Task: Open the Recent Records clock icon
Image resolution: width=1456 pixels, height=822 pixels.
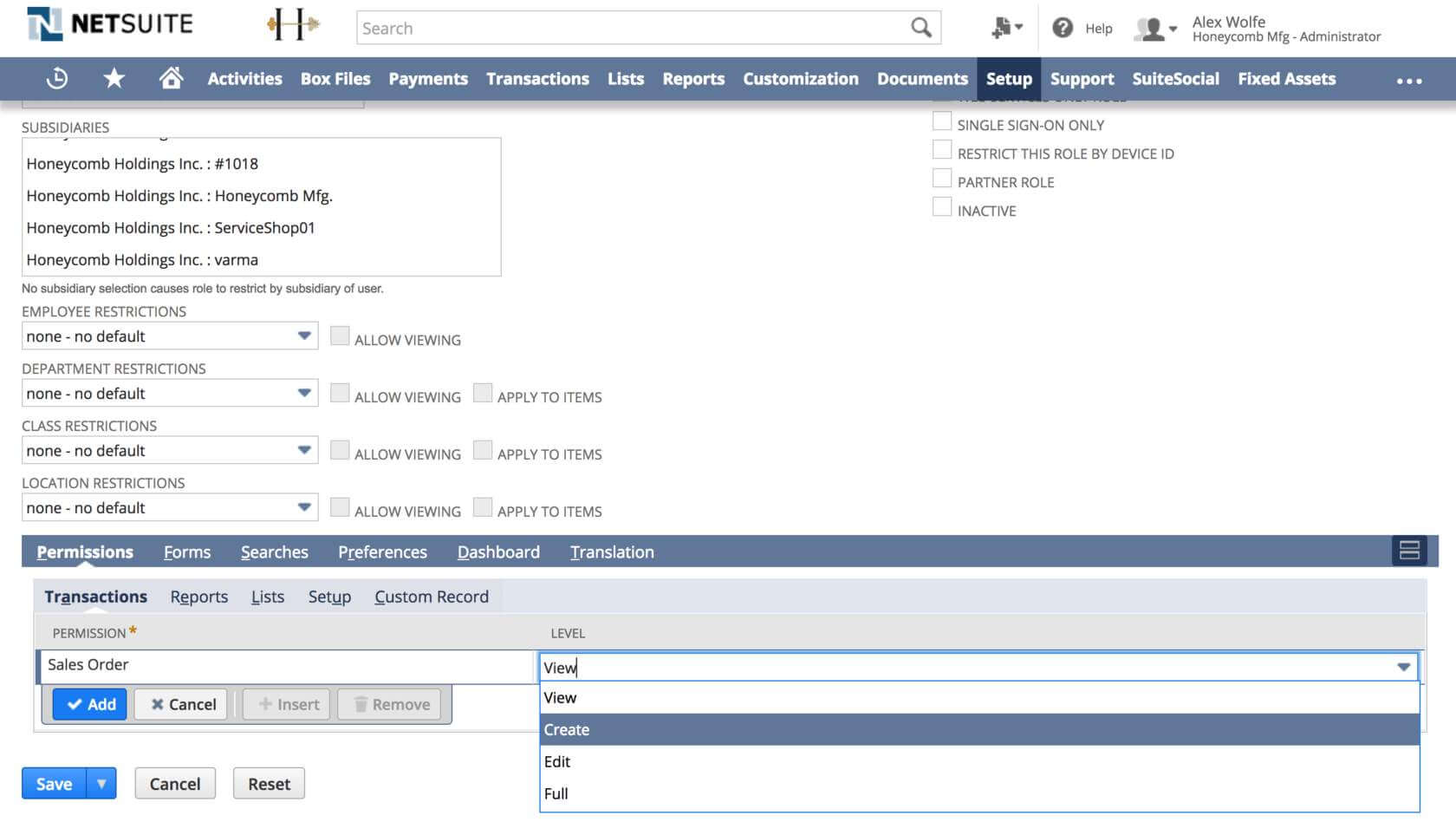Action: click(x=57, y=79)
